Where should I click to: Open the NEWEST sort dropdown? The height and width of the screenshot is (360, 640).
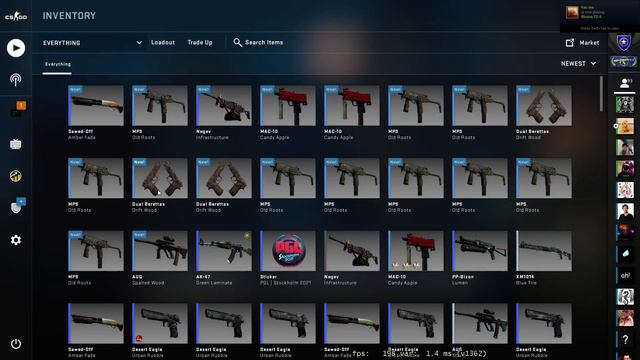pos(578,64)
